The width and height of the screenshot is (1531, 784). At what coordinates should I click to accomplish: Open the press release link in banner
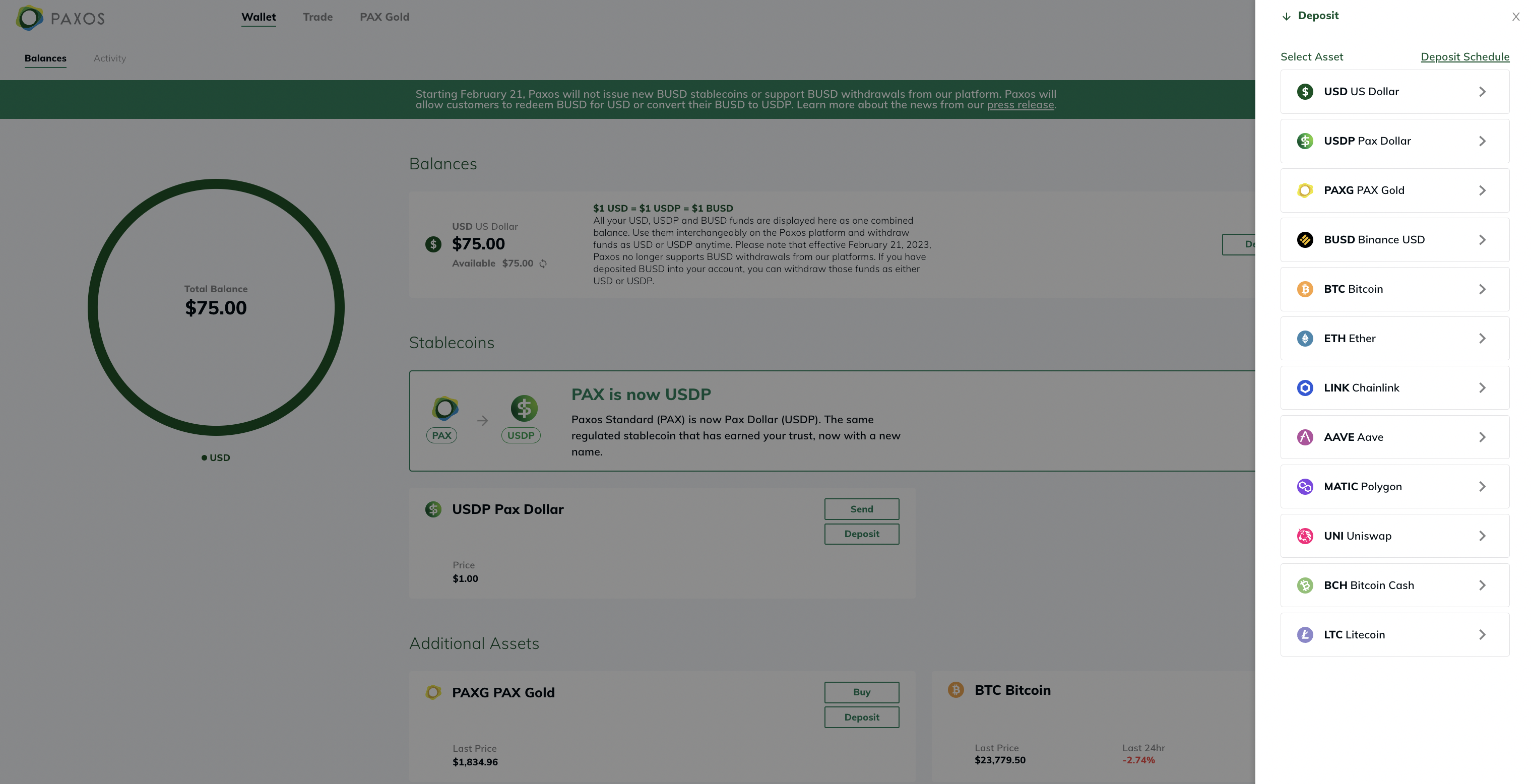click(1020, 105)
